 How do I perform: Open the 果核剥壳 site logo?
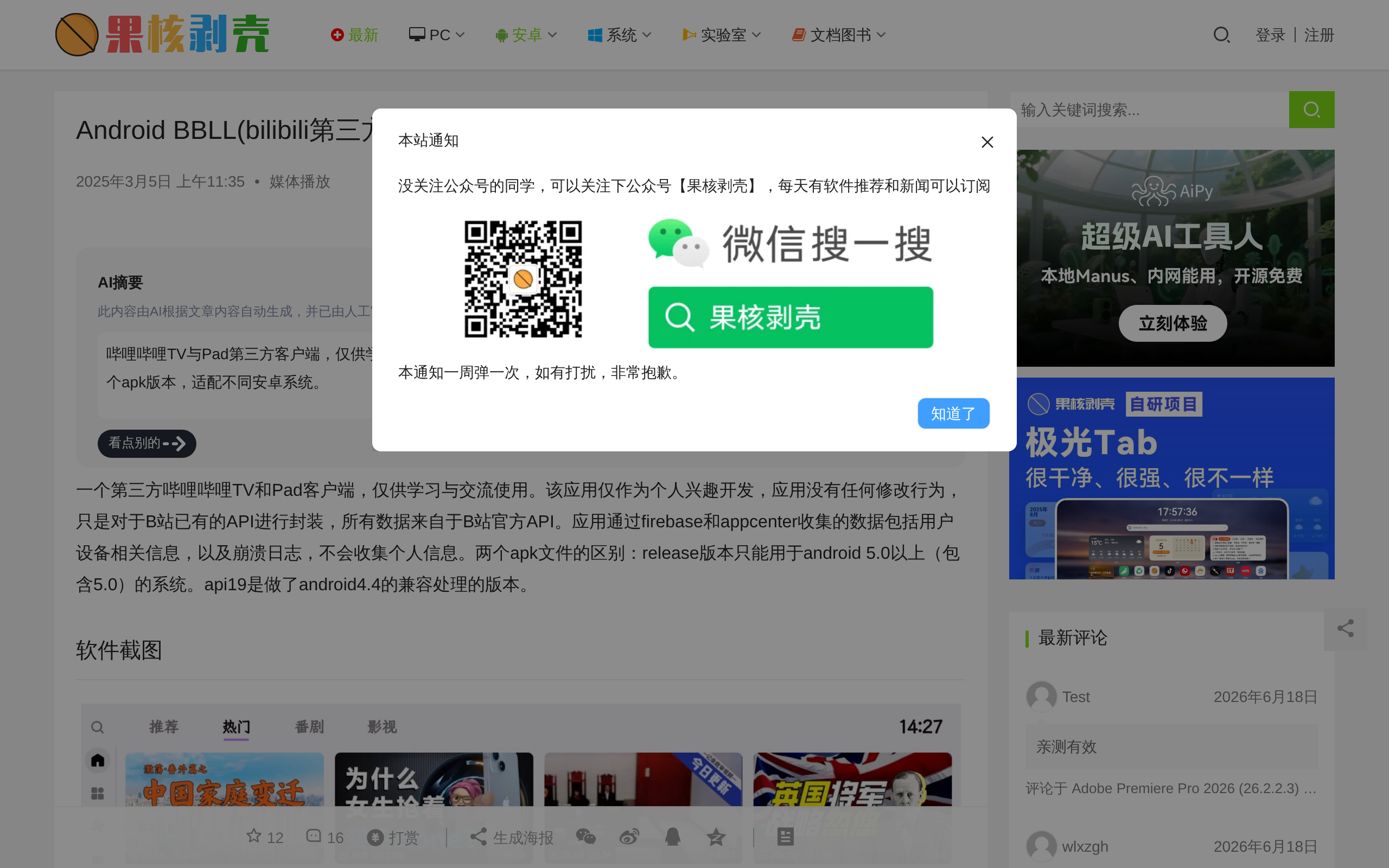(x=162, y=34)
